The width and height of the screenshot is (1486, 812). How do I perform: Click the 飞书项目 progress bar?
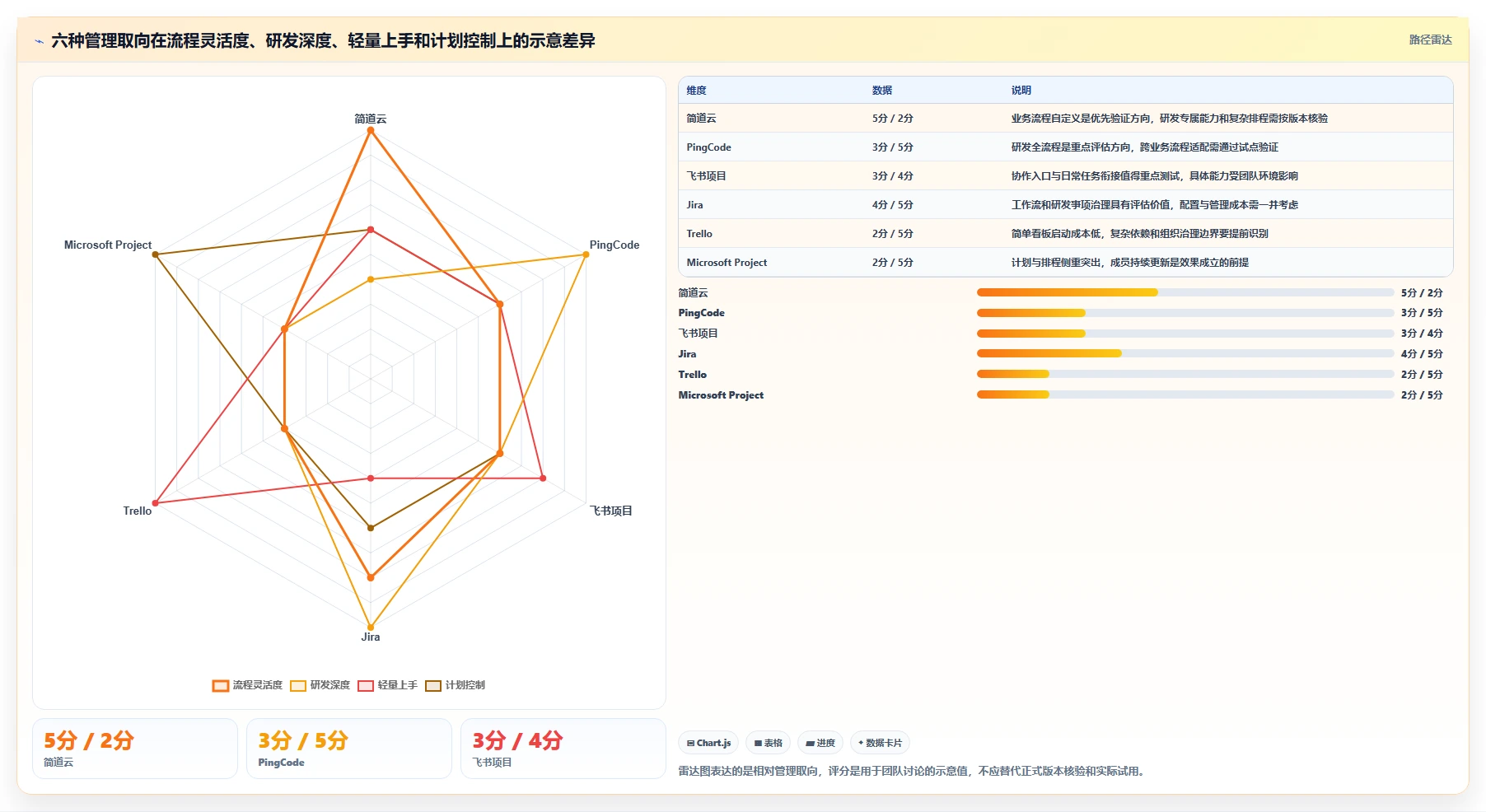tap(1185, 334)
